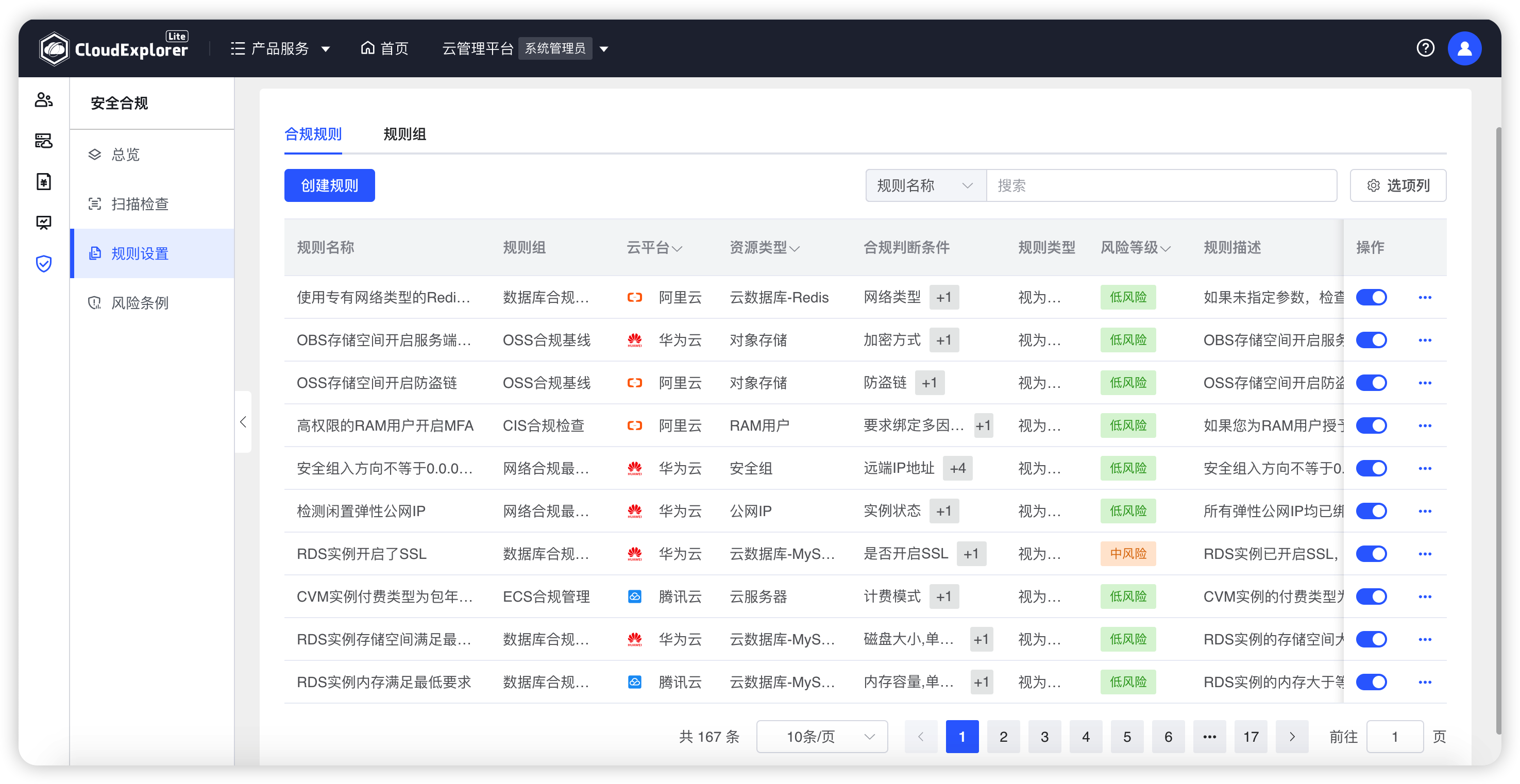The image size is (1520, 784).
Task: Click the 搜索 input field
Action: click(1161, 185)
